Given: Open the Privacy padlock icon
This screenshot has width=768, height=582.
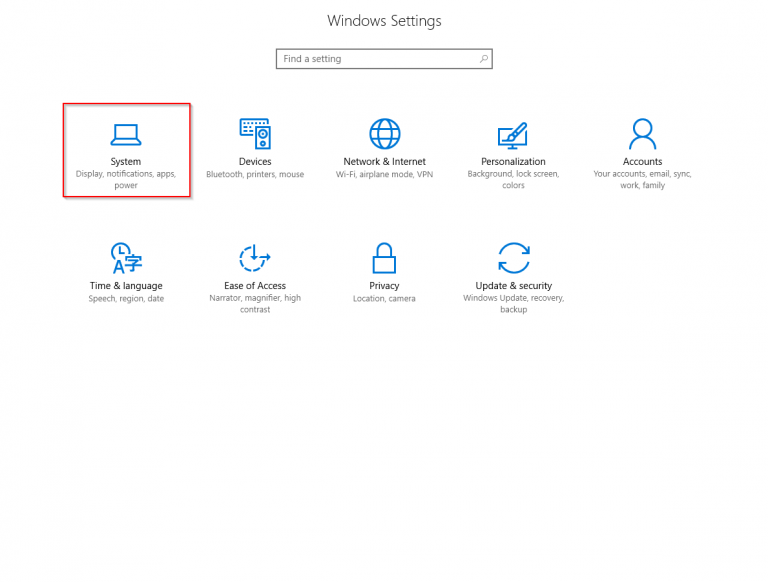Looking at the screenshot, I should (384, 258).
